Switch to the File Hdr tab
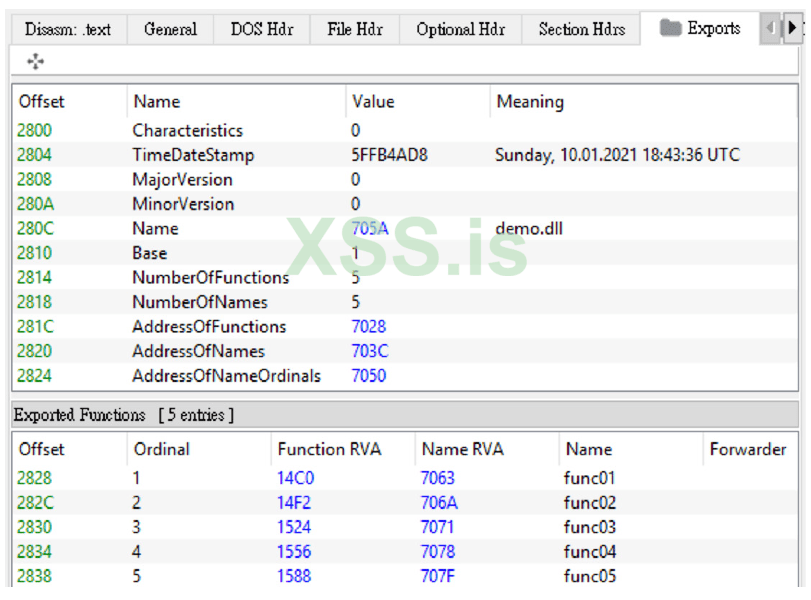Screen dimensions: 811x600 coord(355,29)
